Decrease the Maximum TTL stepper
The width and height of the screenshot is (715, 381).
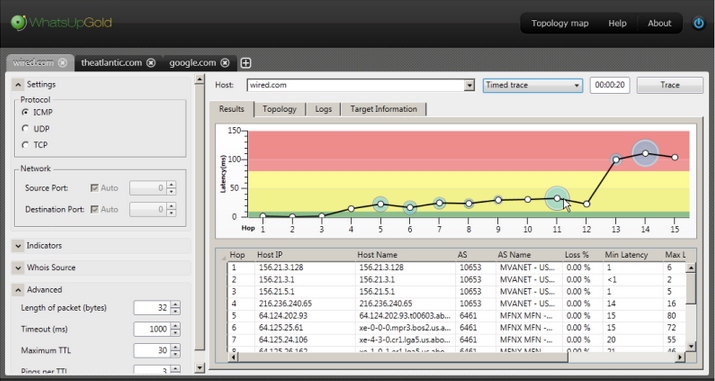(x=176, y=354)
